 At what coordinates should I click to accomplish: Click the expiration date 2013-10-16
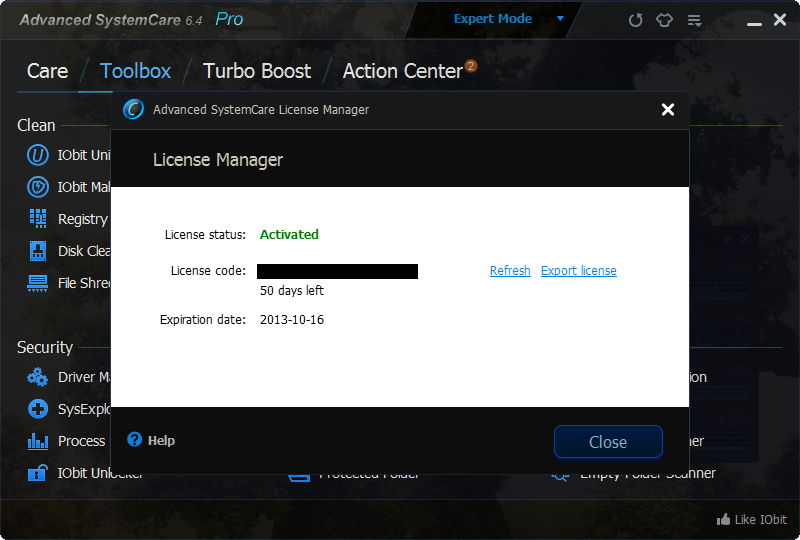(292, 320)
